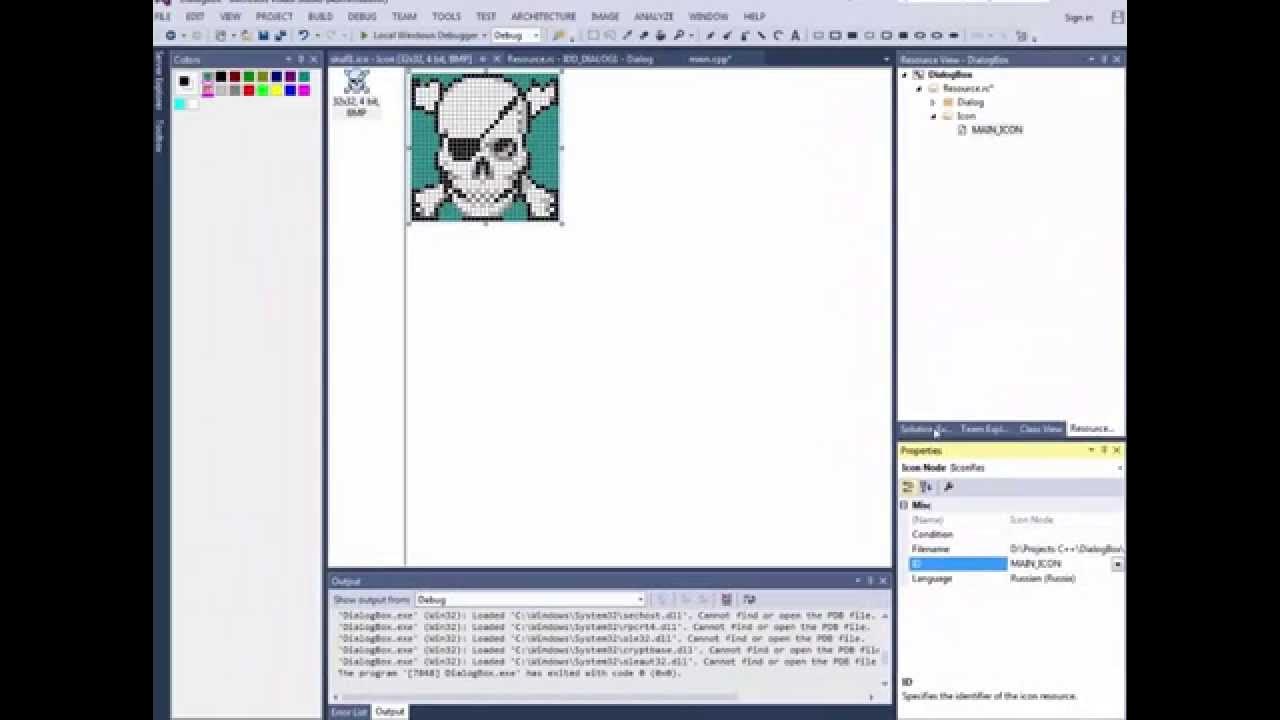Select the Magnify tool in image toolbar
This screenshot has width=1280, height=720.
(x=678, y=35)
